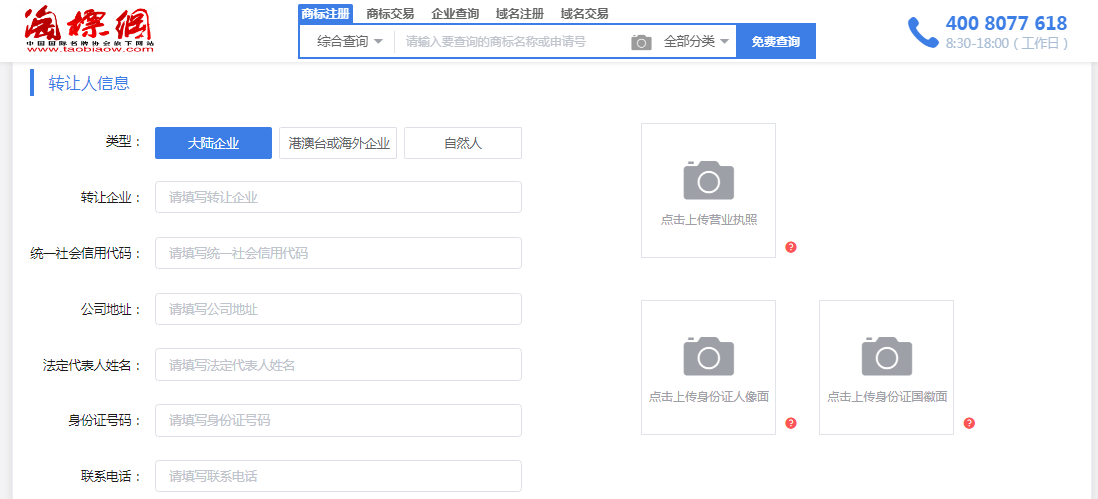Click the trademark name search box

pyautogui.click(x=510, y=42)
